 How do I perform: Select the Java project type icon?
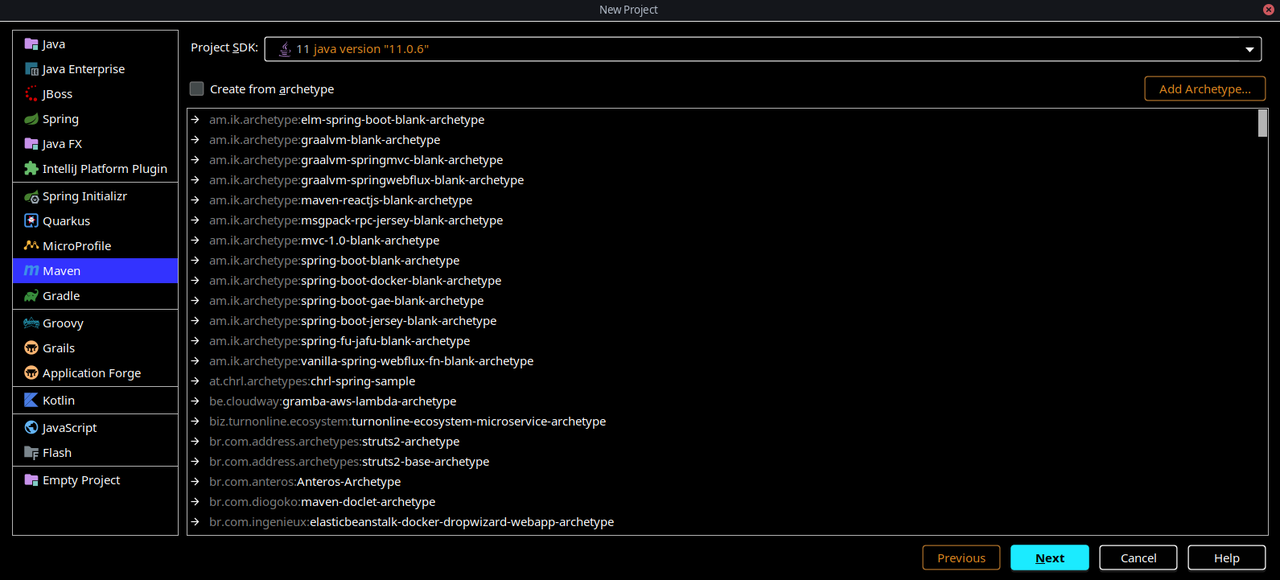[31, 44]
